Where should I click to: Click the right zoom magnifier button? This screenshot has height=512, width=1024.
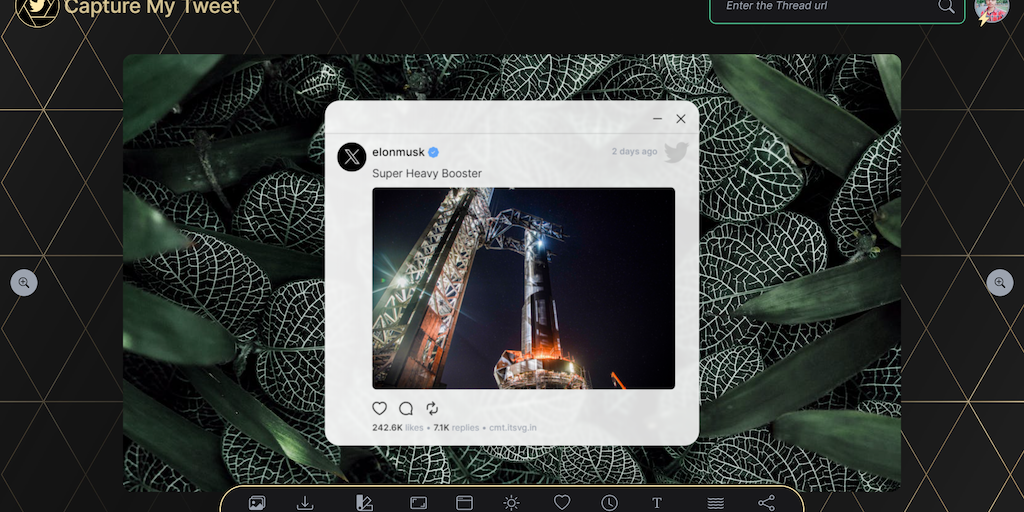pos(1000,283)
